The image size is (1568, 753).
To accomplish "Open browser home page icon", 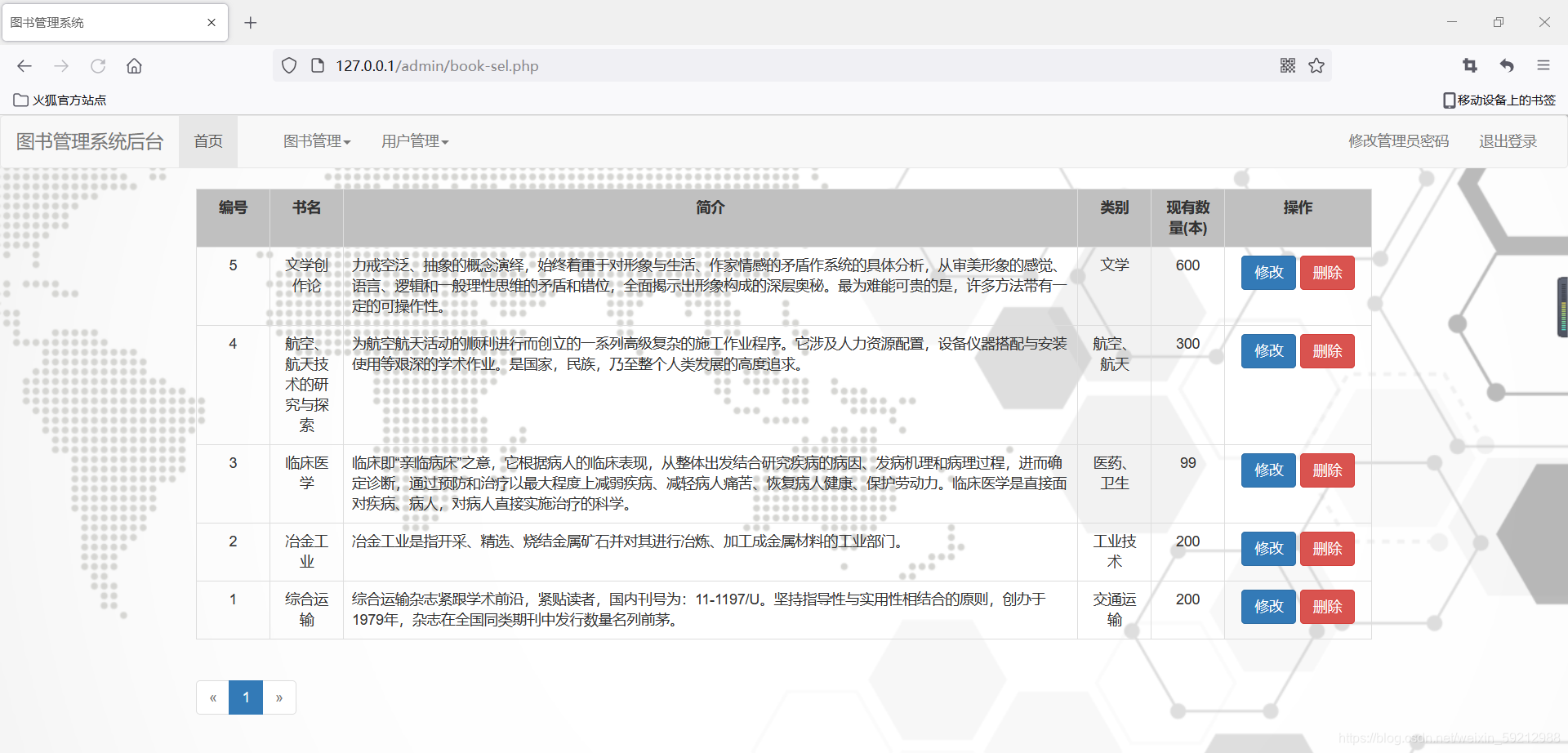I will 134,66.
